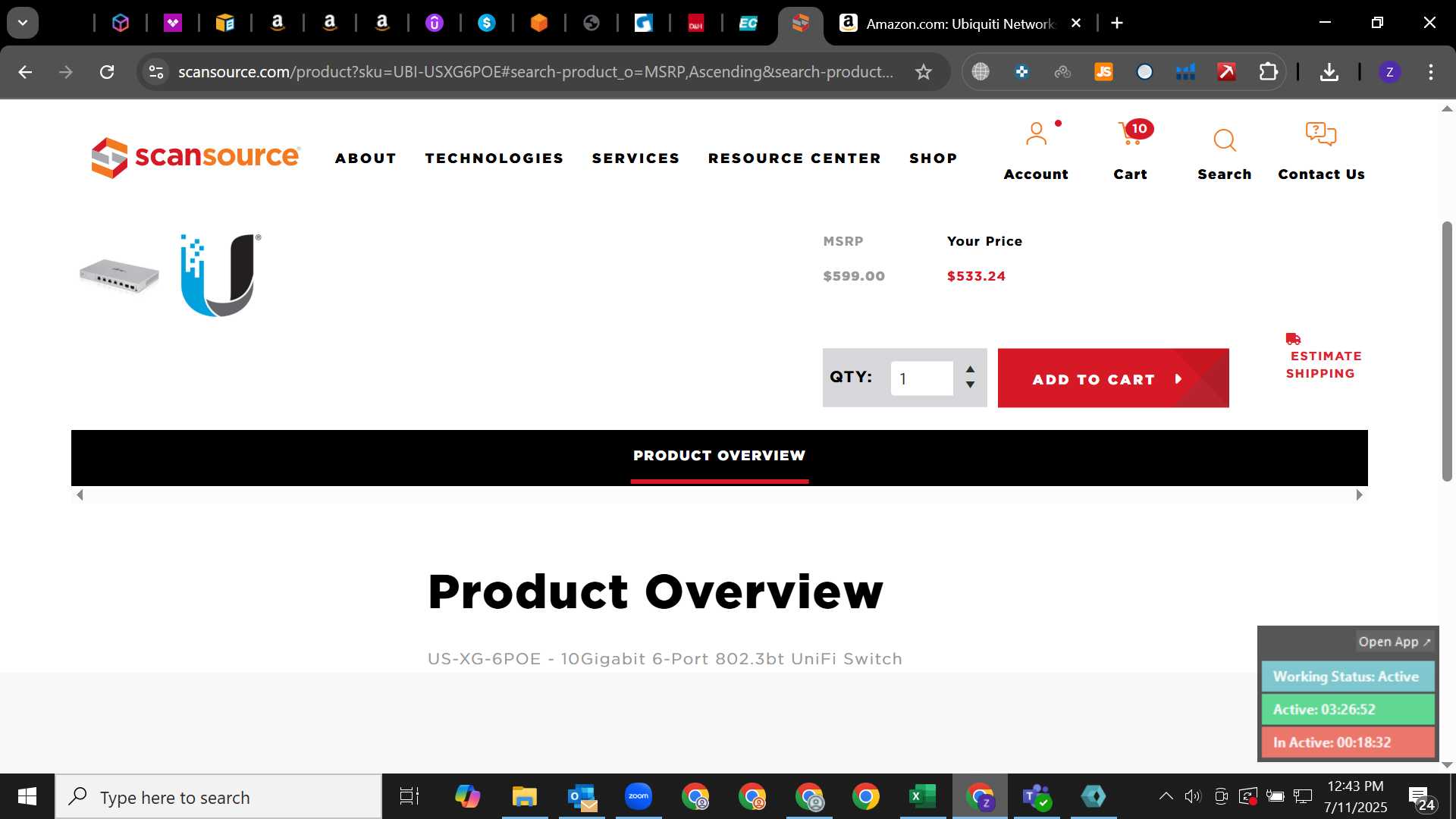The image size is (1456, 819).
Task: Open notifications center with 24 badge
Action: [1422, 798]
